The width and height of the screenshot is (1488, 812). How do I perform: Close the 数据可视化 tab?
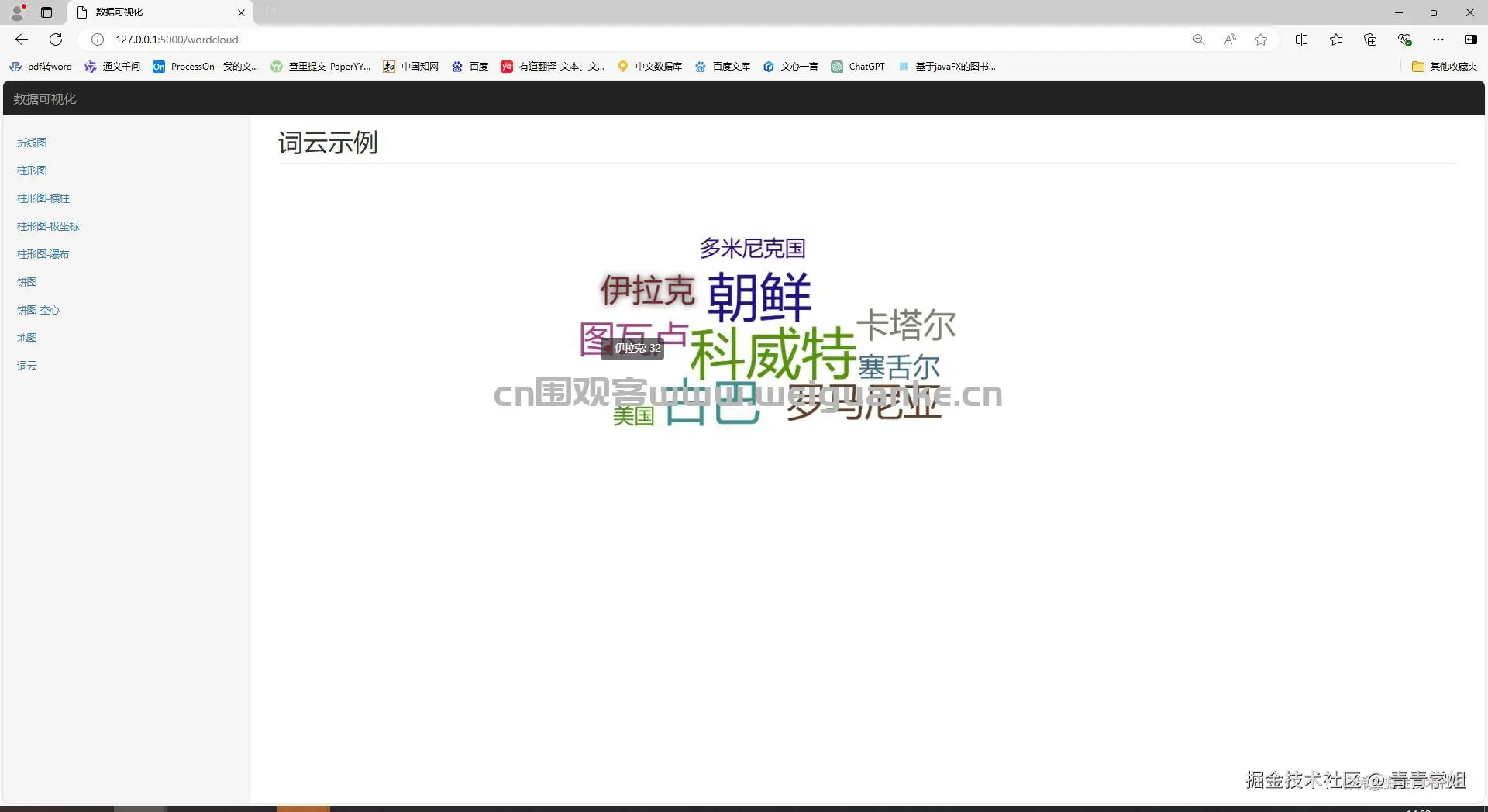coord(241,12)
